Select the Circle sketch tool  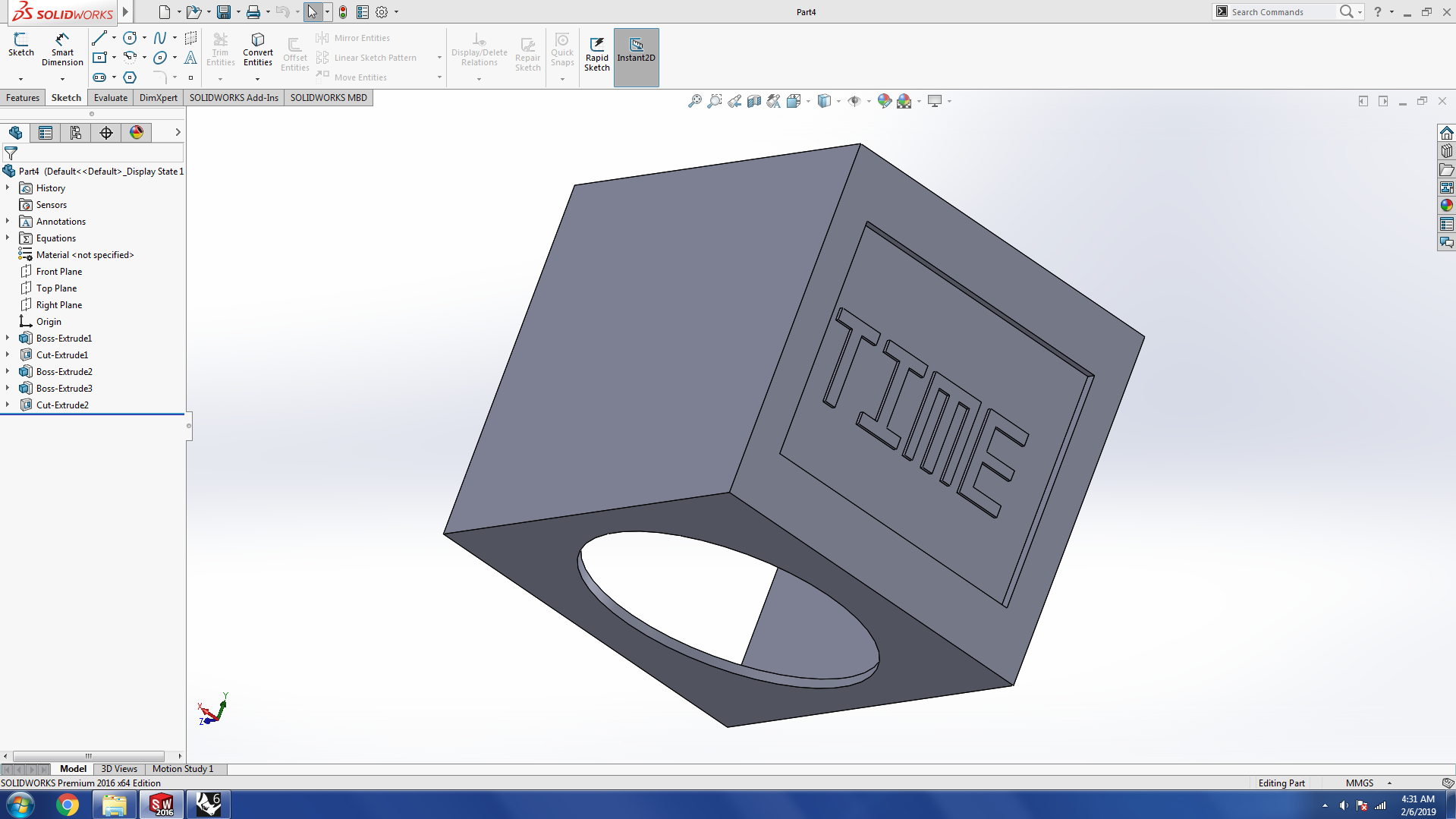coord(131,38)
